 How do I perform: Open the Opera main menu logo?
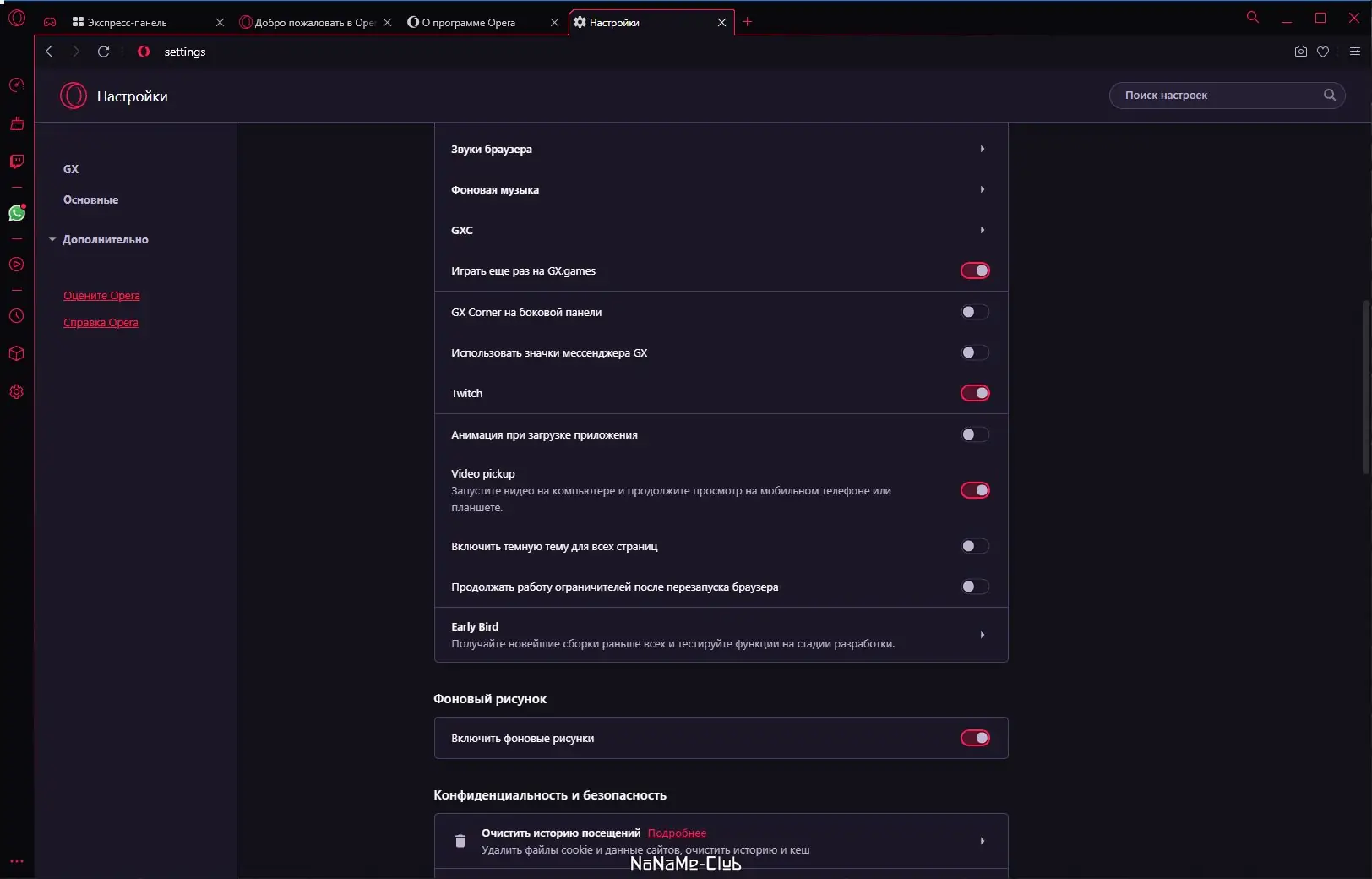(17, 18)
